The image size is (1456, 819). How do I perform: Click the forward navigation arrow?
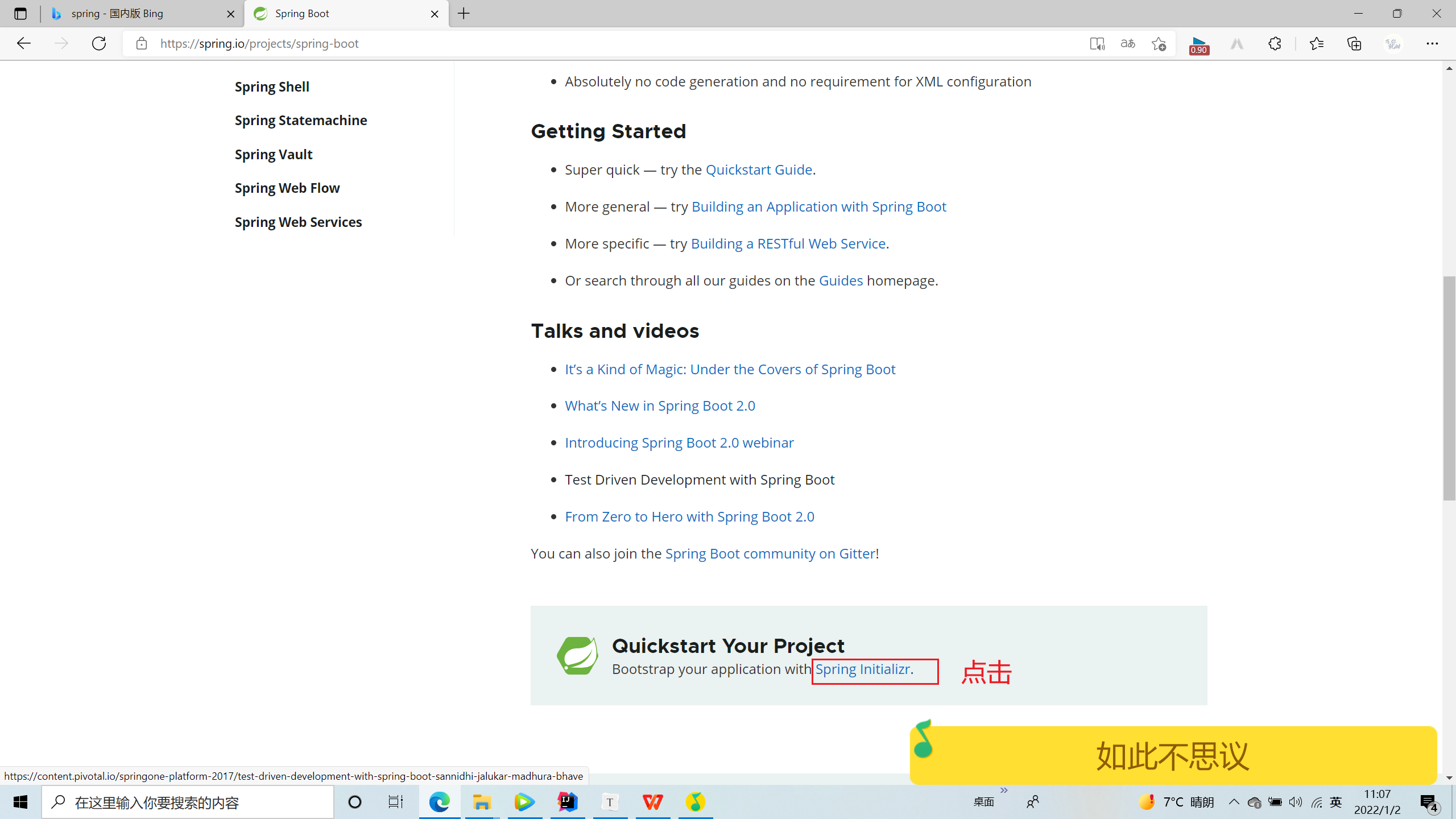coord(61,43)
